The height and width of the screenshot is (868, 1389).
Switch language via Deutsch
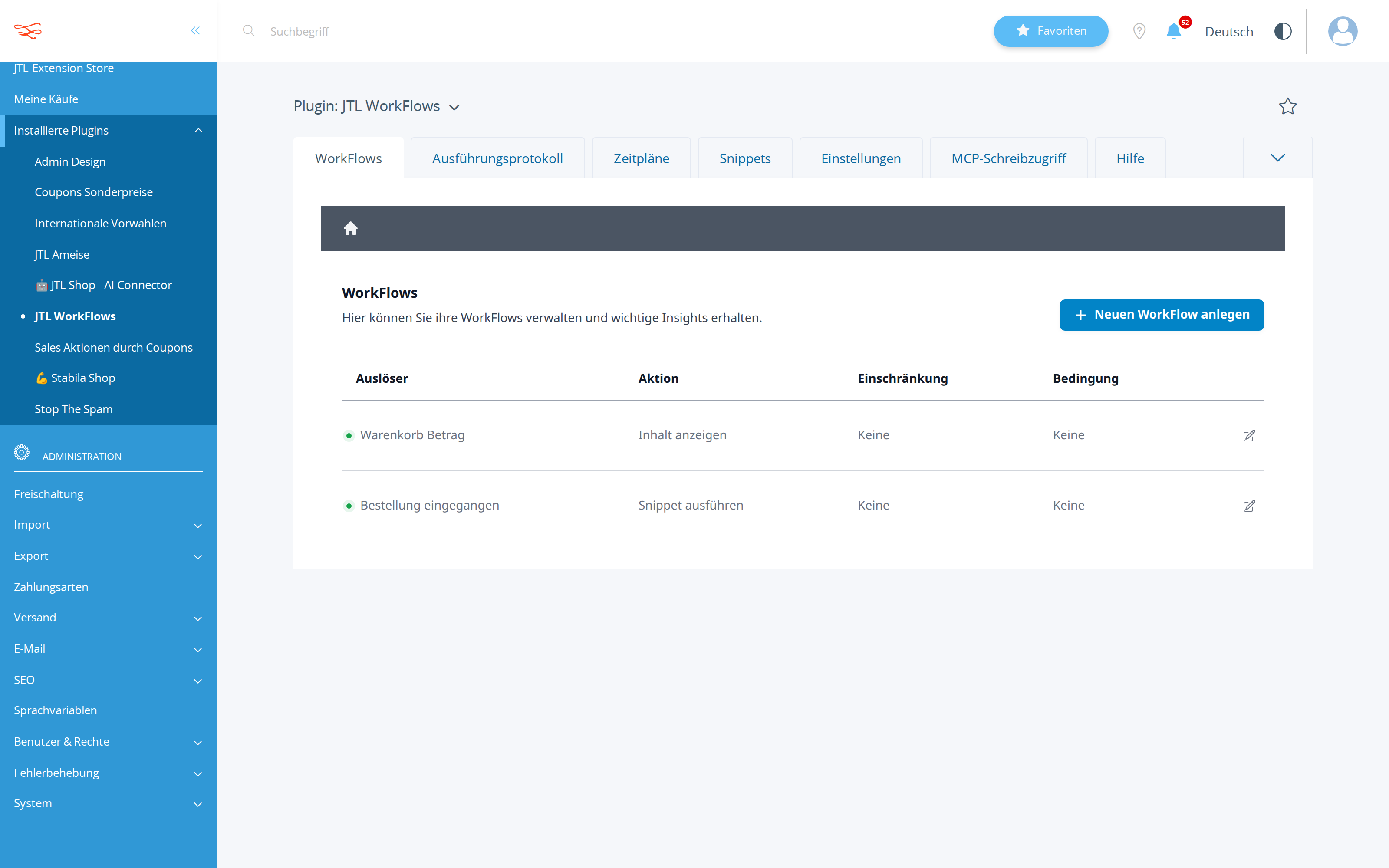(x=1229, y=32)
